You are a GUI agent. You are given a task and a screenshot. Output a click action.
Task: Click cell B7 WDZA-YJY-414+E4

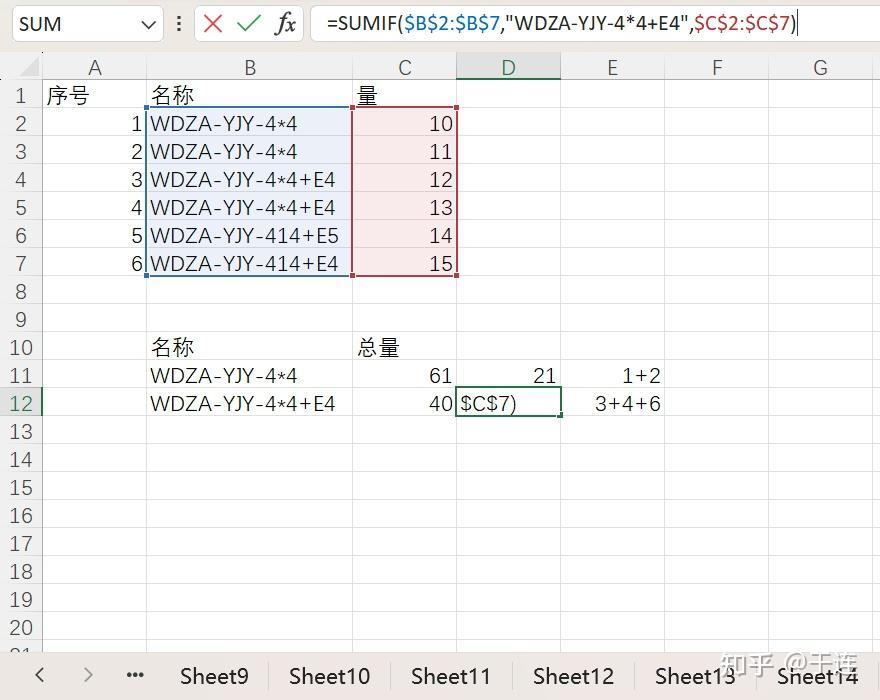249,263
